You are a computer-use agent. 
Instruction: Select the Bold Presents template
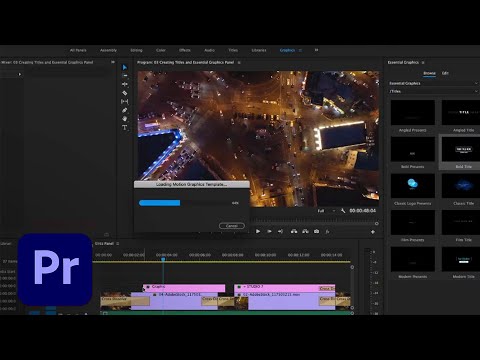click(413, 153)
